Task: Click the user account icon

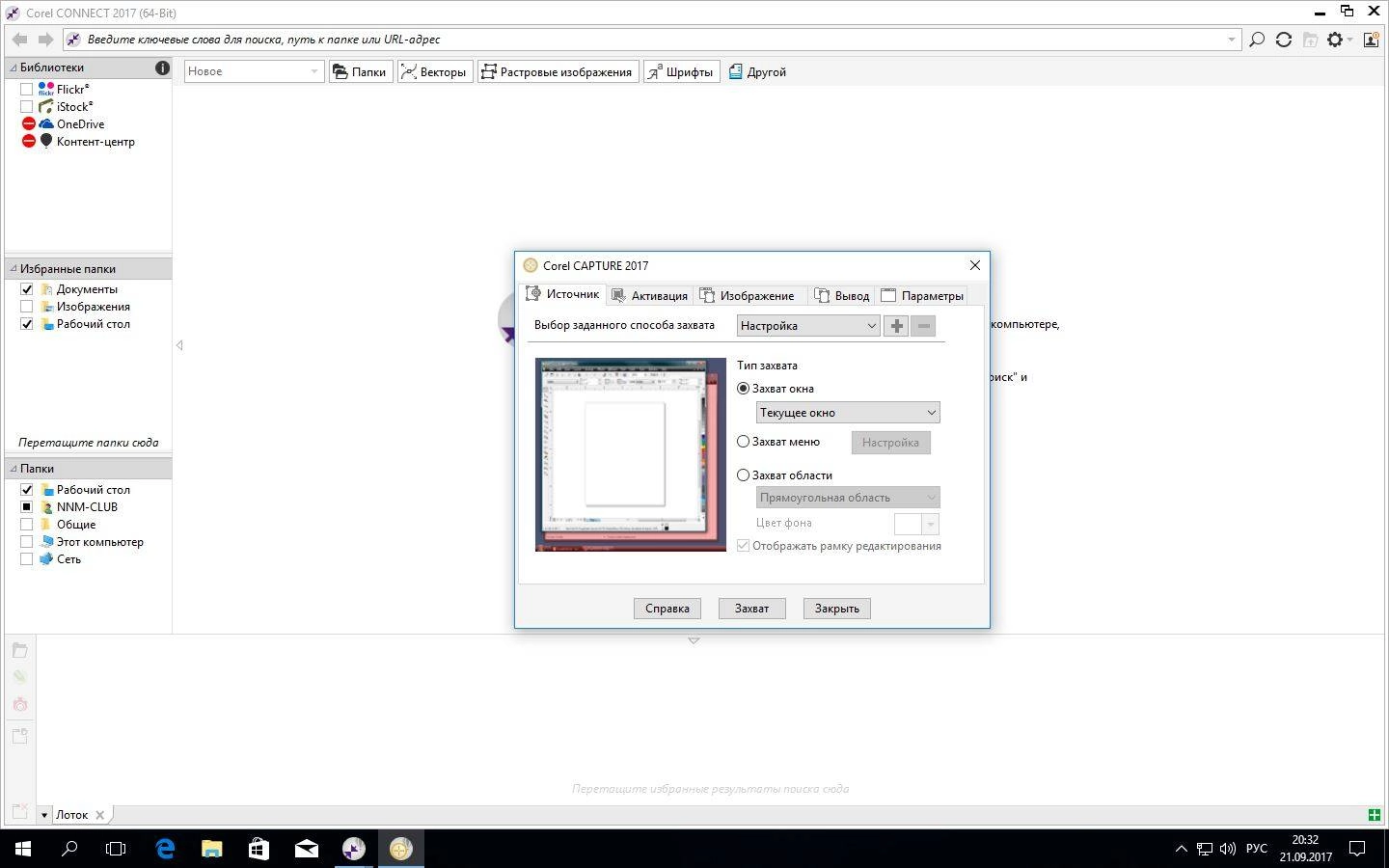Action: 1371,40
